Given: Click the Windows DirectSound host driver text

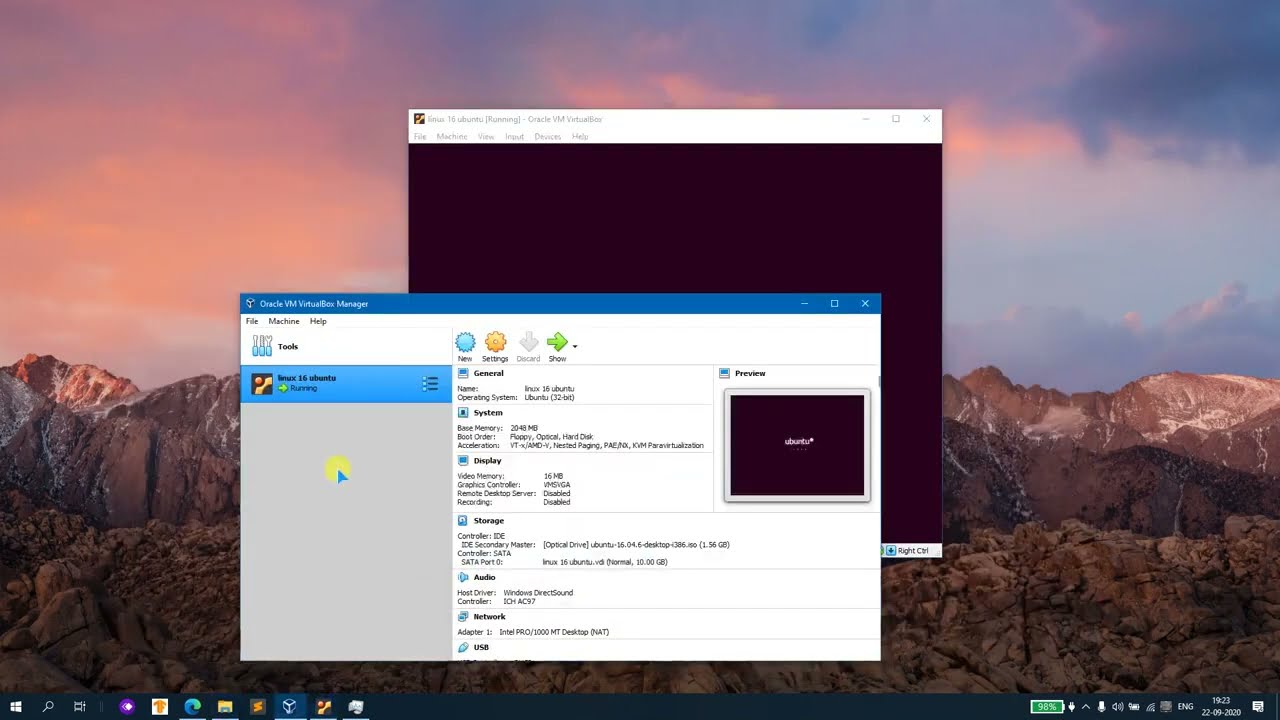Looking at the screenshot, I should (x=538, y=593).
